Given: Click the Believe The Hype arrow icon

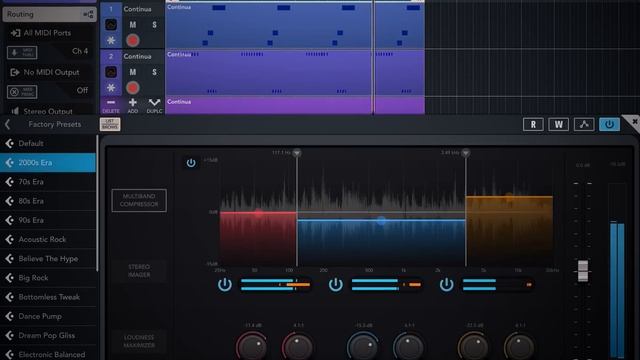Looking at the screenshot, I should click(9, 258).
